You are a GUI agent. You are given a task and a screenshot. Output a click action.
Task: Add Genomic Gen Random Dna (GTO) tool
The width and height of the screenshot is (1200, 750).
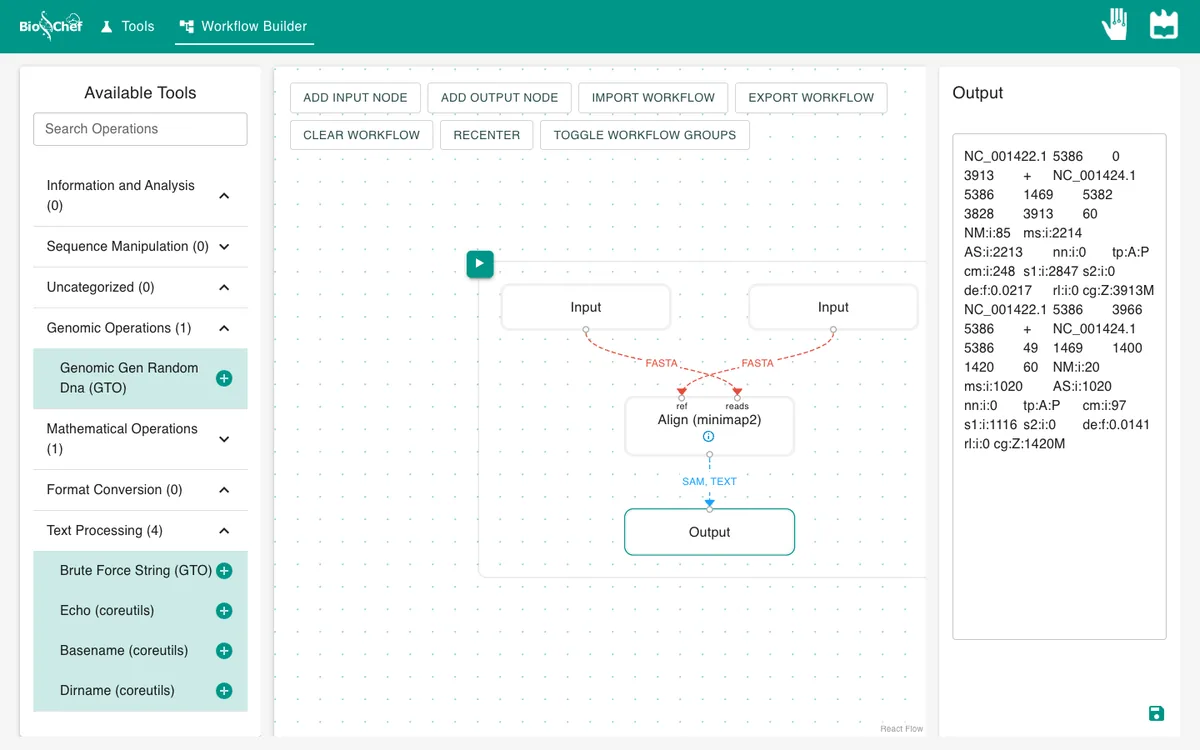(x=224, y=378)
